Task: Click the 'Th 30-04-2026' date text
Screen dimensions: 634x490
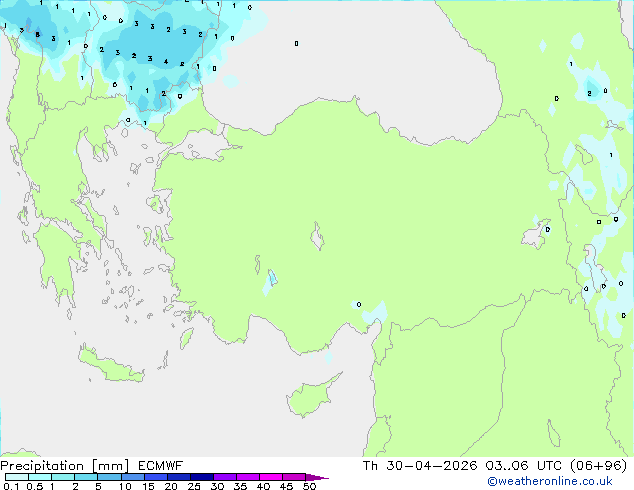Action: click(x=420, y=466)
